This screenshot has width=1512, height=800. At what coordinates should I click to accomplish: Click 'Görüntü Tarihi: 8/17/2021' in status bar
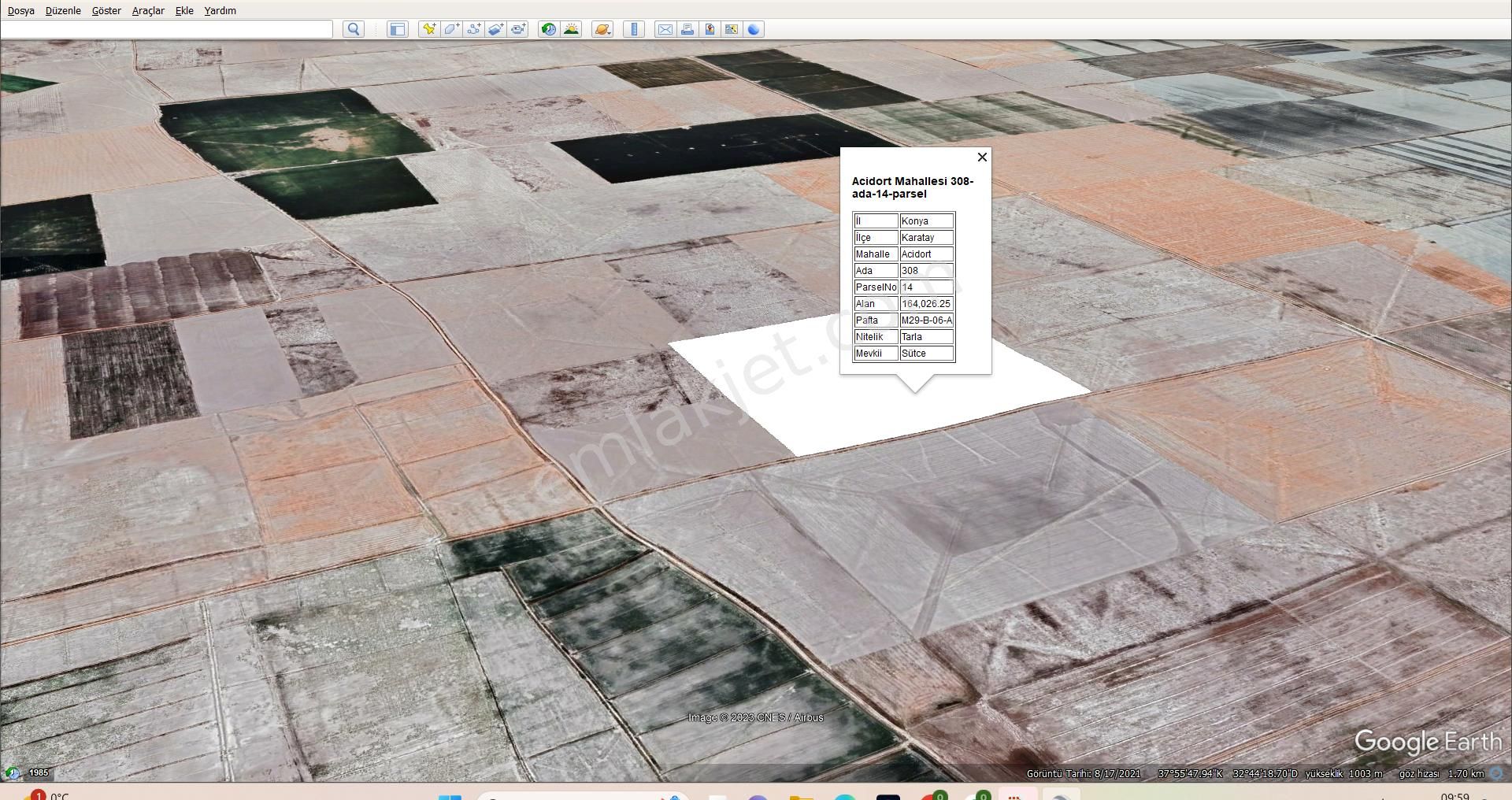tap(1083, 774)
